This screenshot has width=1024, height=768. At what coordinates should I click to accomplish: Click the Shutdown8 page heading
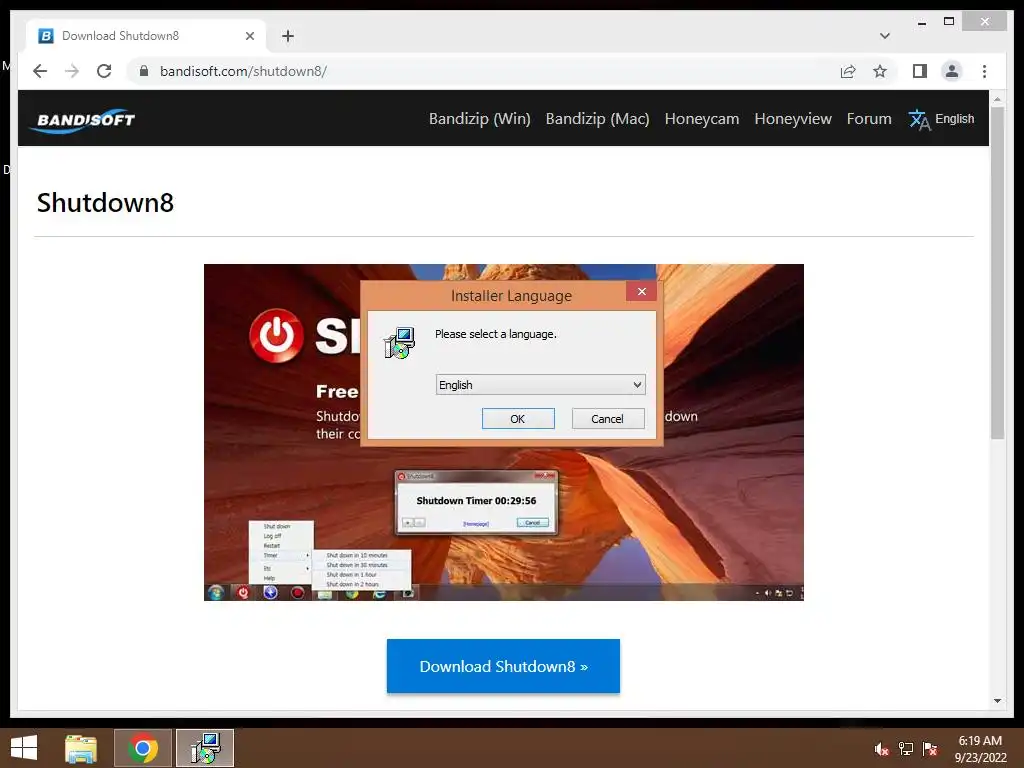[105, 202]
